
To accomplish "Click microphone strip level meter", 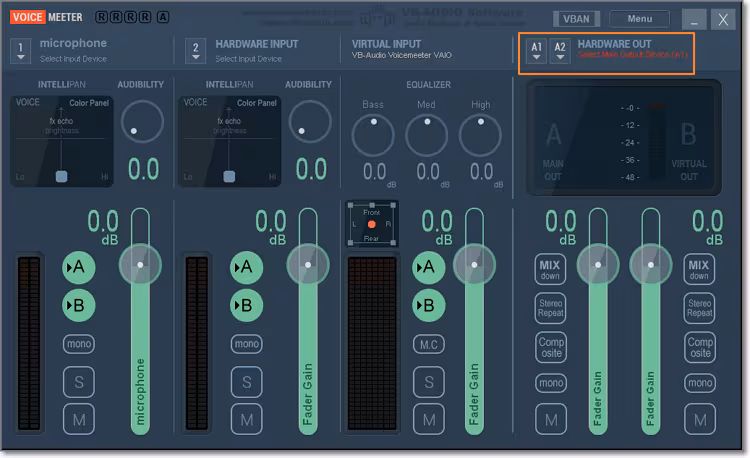I will pos(29,344).
